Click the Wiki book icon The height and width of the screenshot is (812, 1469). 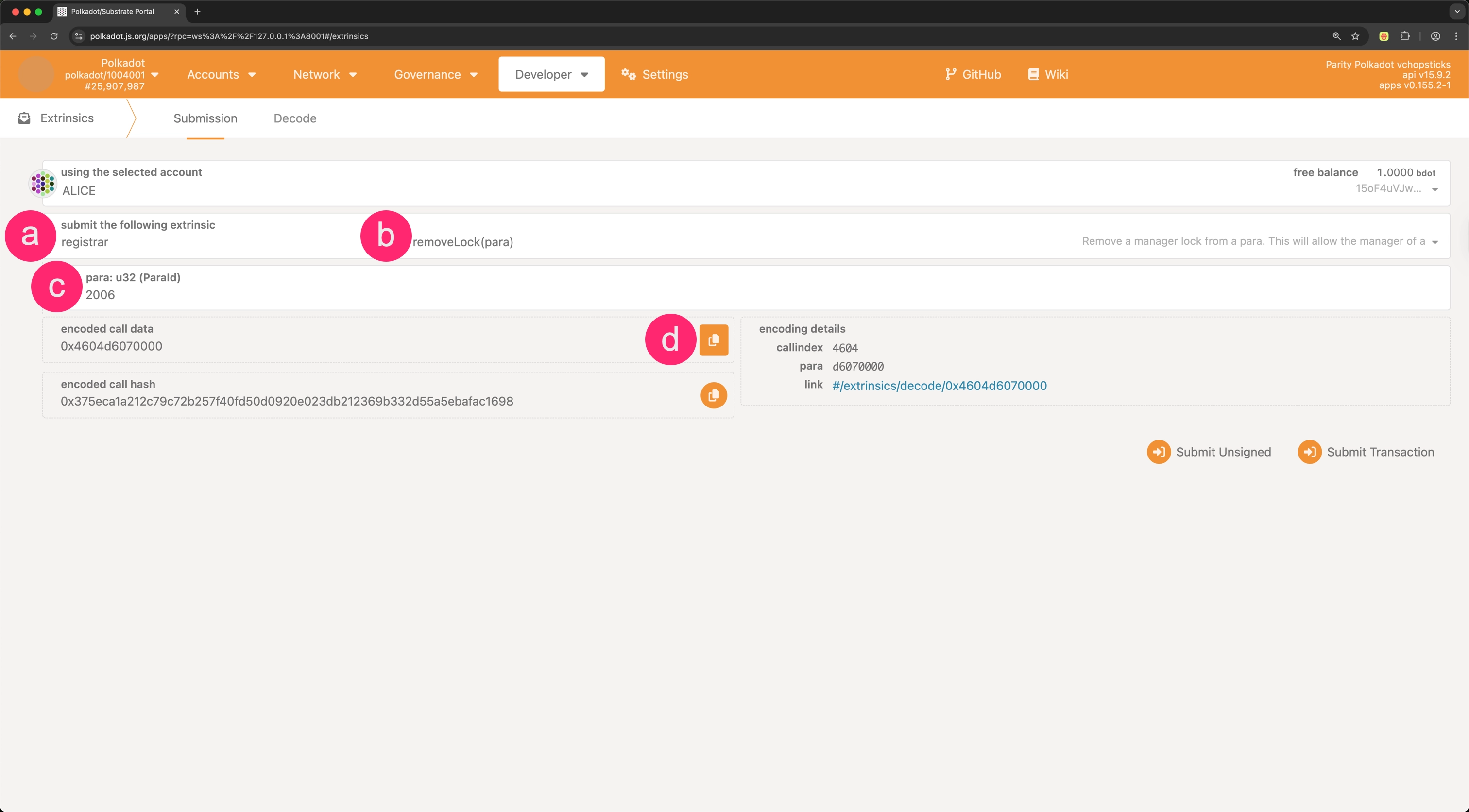tap(1033, 74)
